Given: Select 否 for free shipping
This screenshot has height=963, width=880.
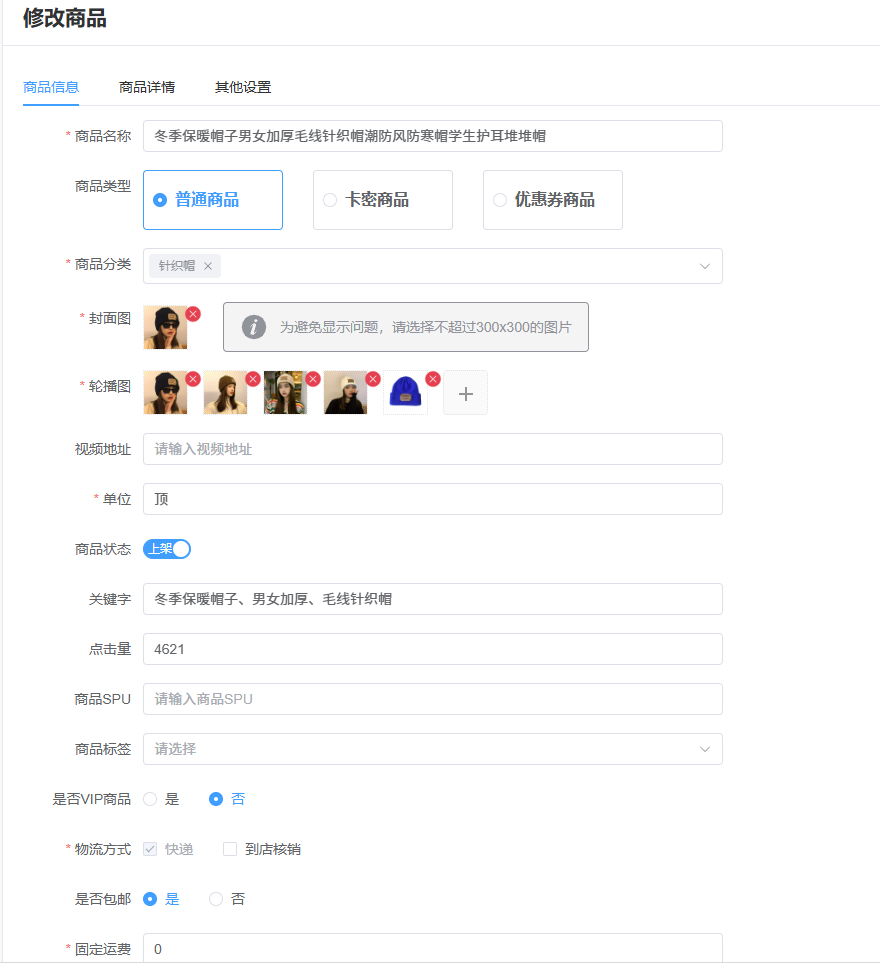Looking at the screenshot, I should (216, 899).
